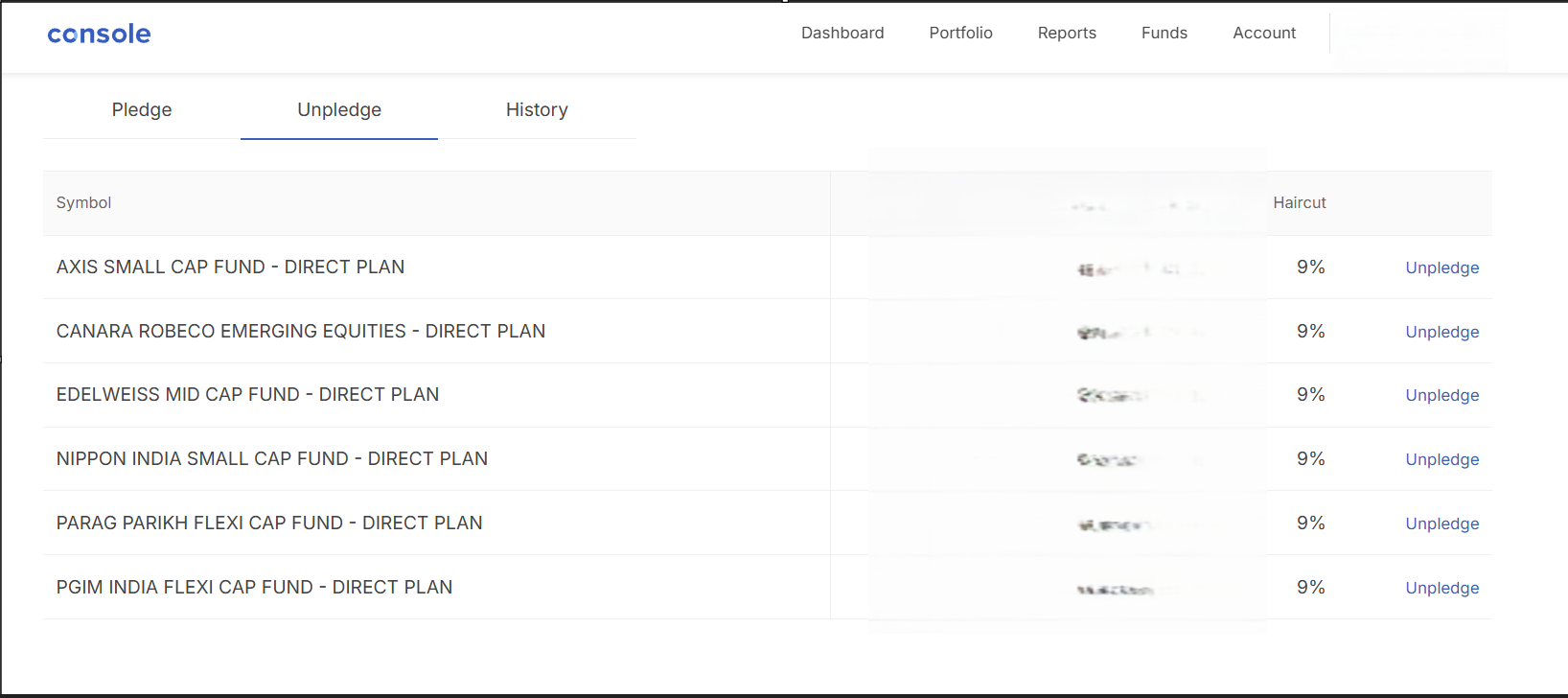Unpledge Parag Parikh Flexi Cap Fund
Image resolution: width=1568 pixels, height=698 pixels.
coord(1441,523)
